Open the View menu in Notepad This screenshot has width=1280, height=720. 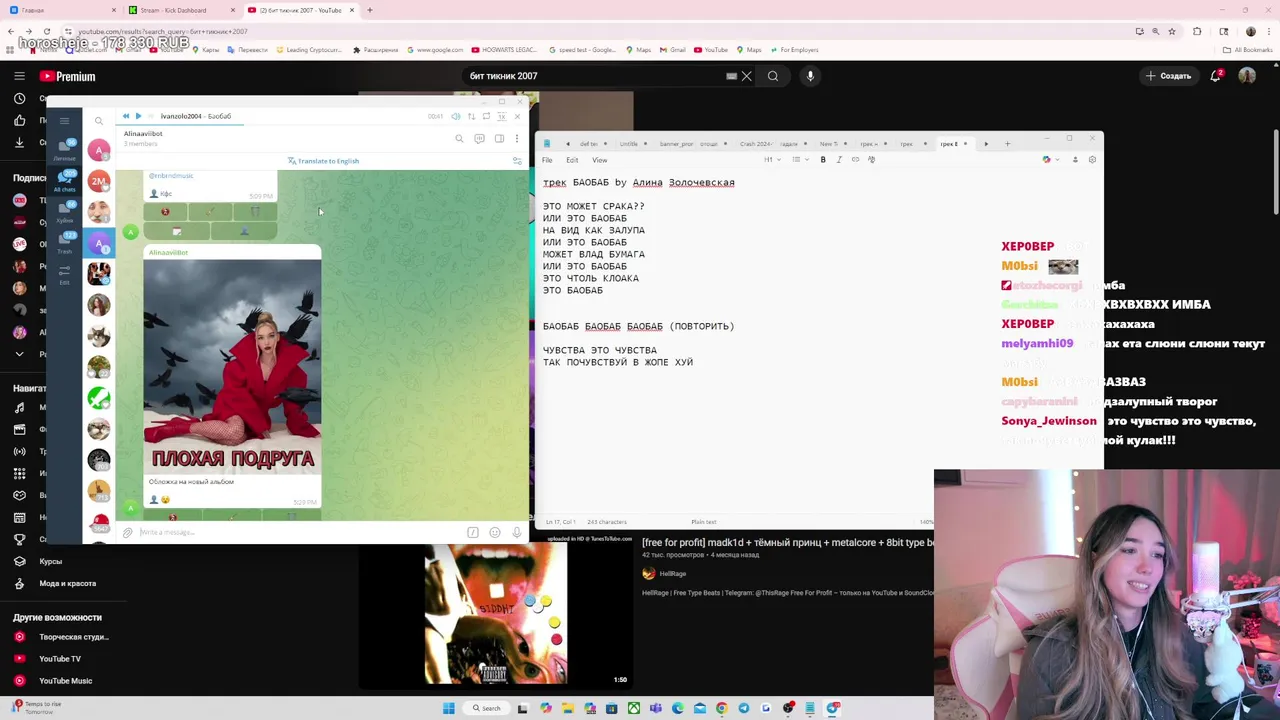point(599,160)
